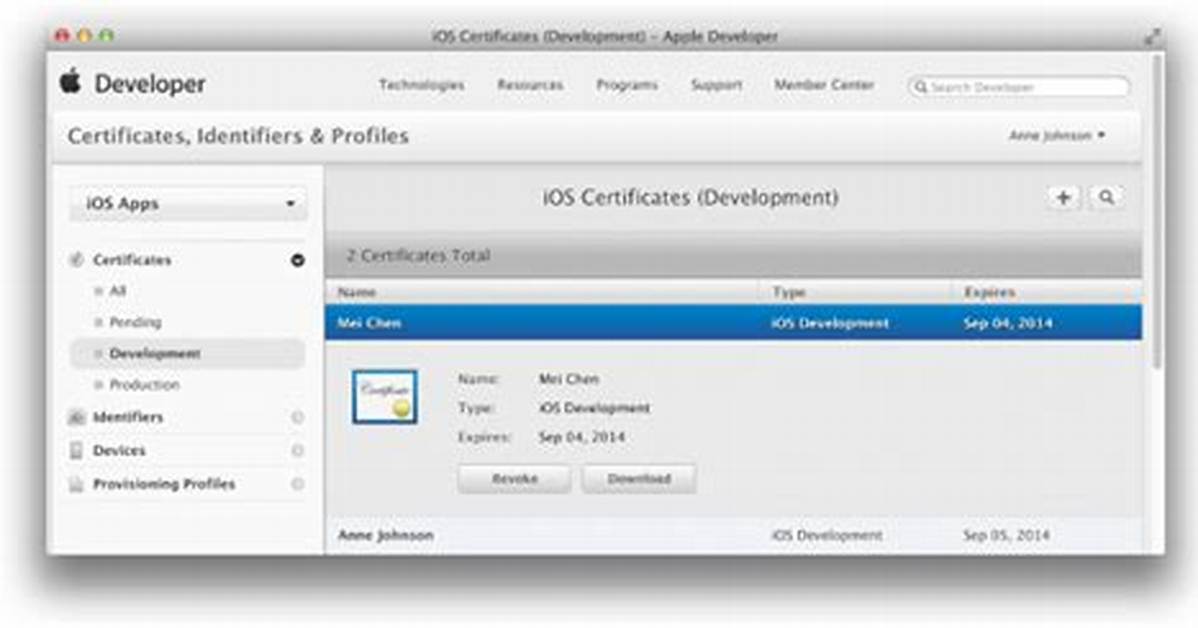Click the certificate thumbnail image
This screenshot has height=628, width=1198.
tap(384, 397)
